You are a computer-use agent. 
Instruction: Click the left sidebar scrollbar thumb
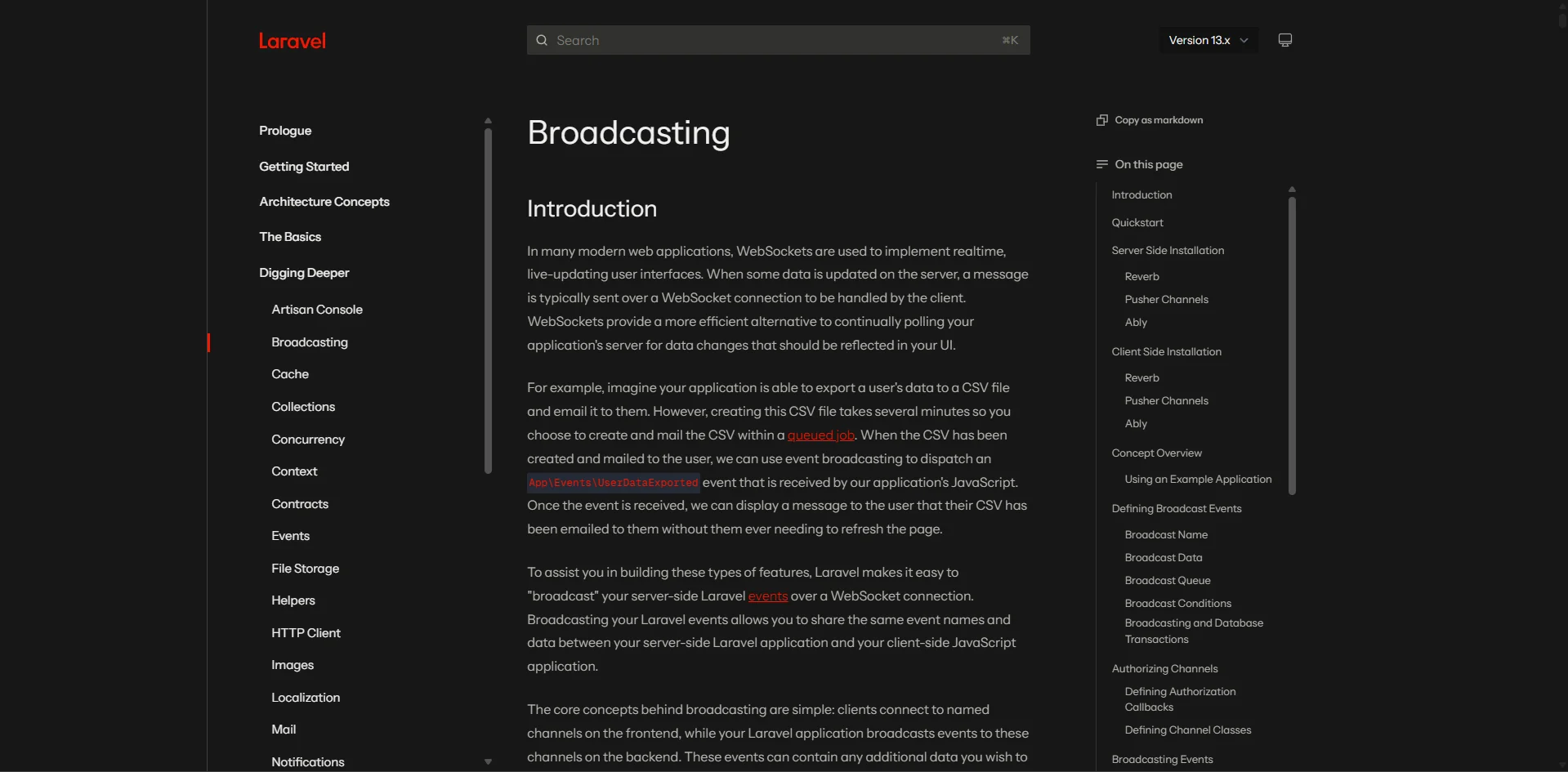[488, 301]
